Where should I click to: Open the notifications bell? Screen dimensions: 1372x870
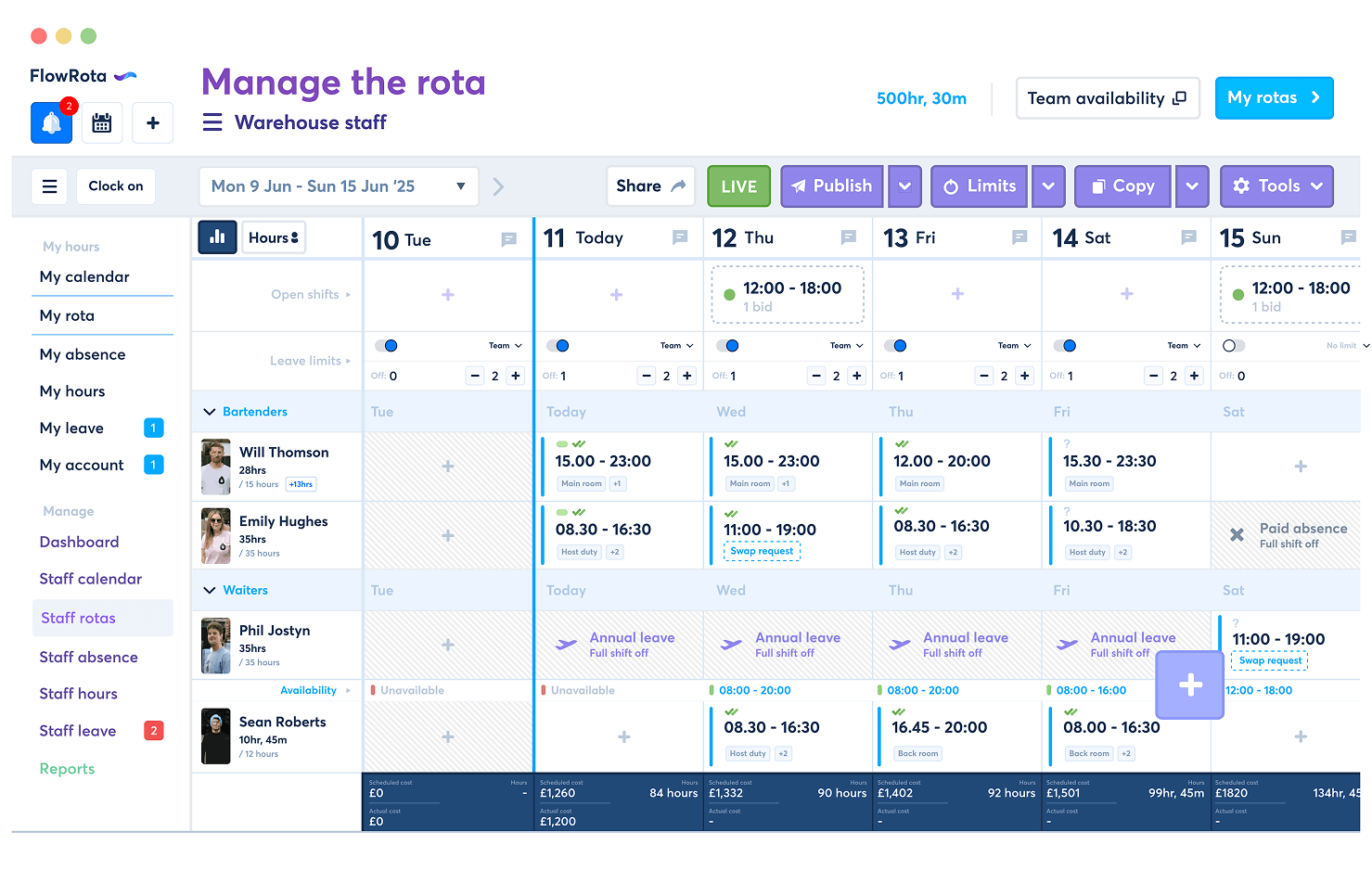pyautogui.click(x=51, y=122)
